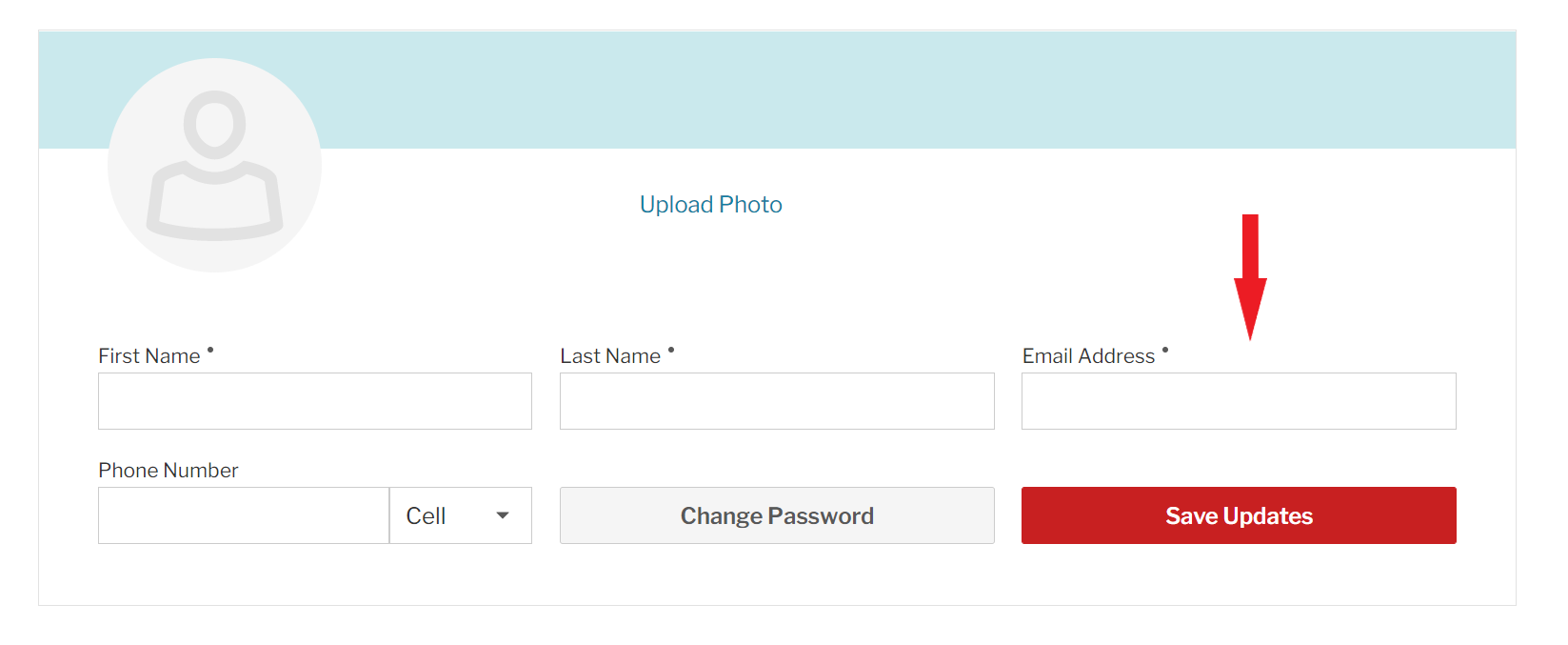The image size is (1568, 645).
Task: Click the red downward arrow annotation
Action: (x=1250, y=276)
